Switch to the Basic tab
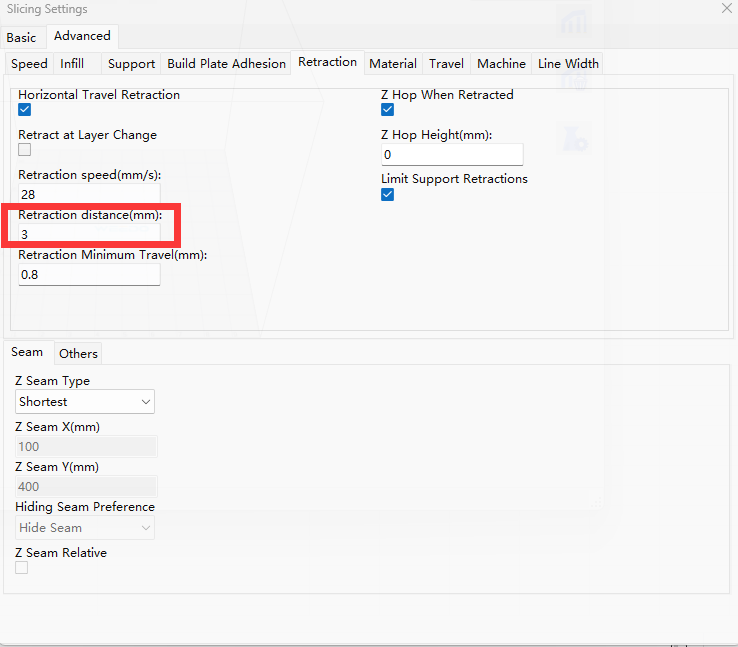738x647 pixels. (x=21, y=37)
